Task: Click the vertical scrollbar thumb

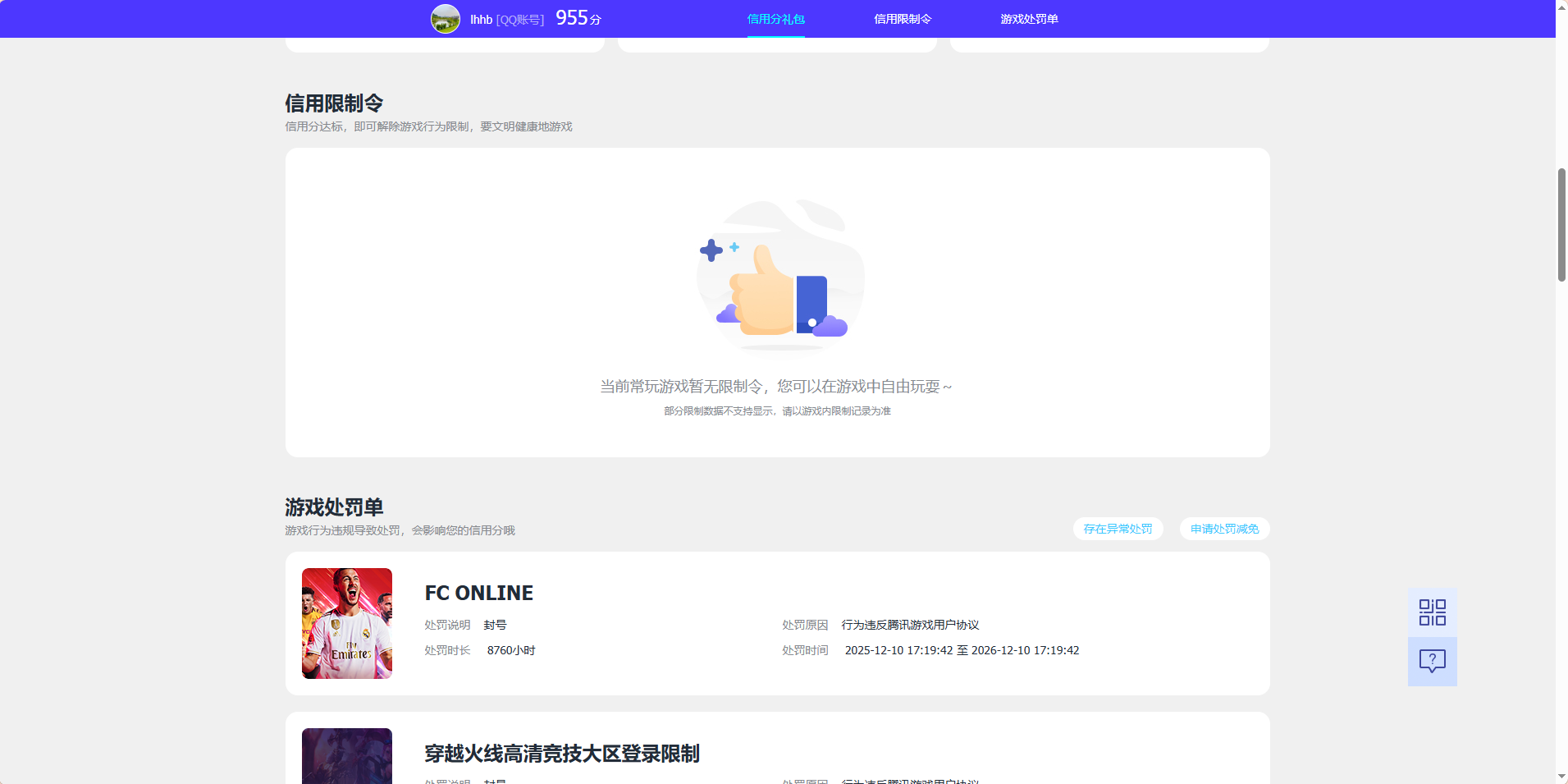Action: (x=1561, y=225)
